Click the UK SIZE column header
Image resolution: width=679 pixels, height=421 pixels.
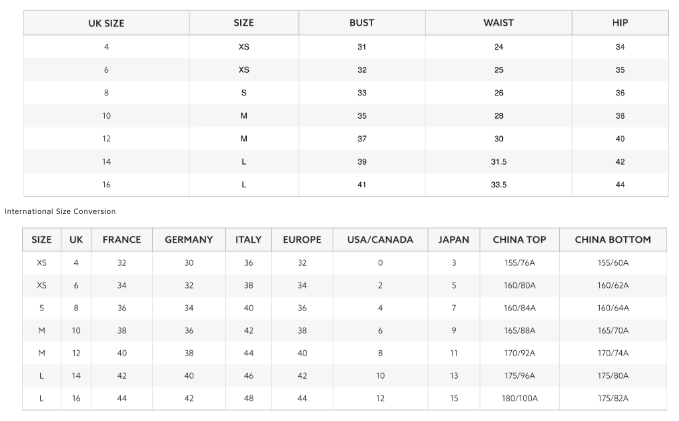(106, 22)
